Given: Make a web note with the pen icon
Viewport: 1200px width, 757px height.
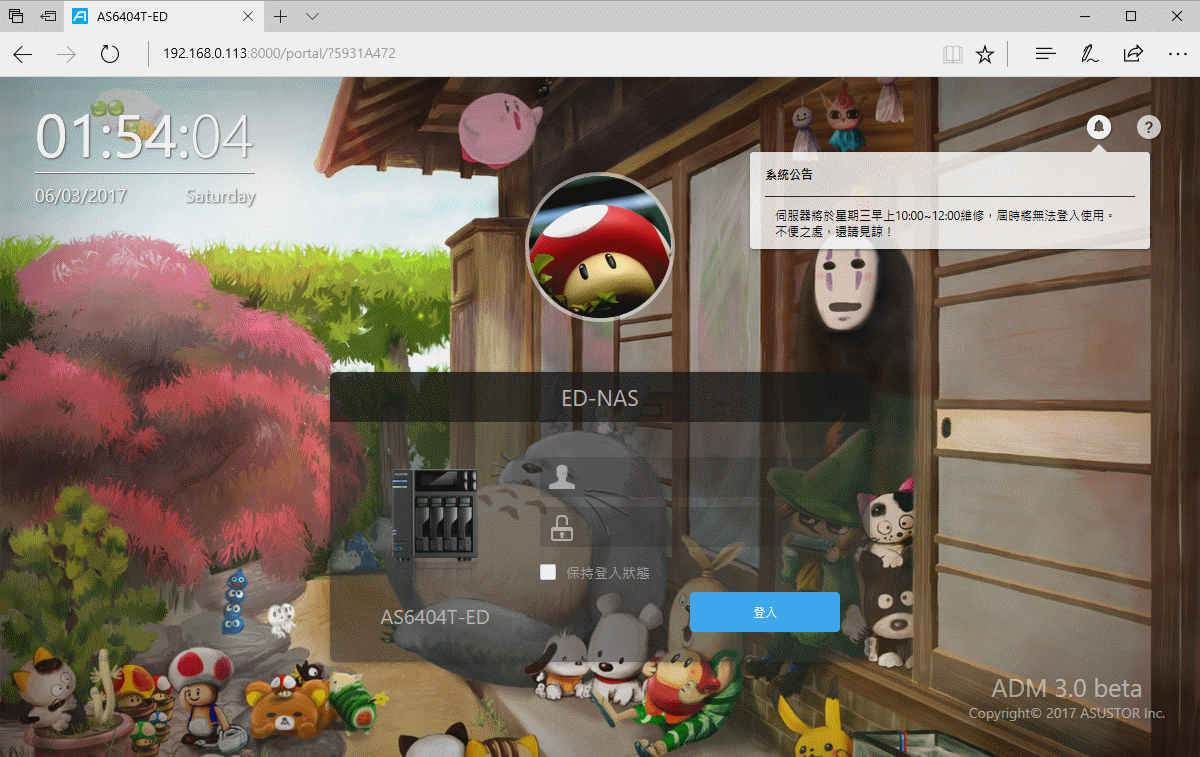Looking at the screenshot, I should pos(1090,54).
